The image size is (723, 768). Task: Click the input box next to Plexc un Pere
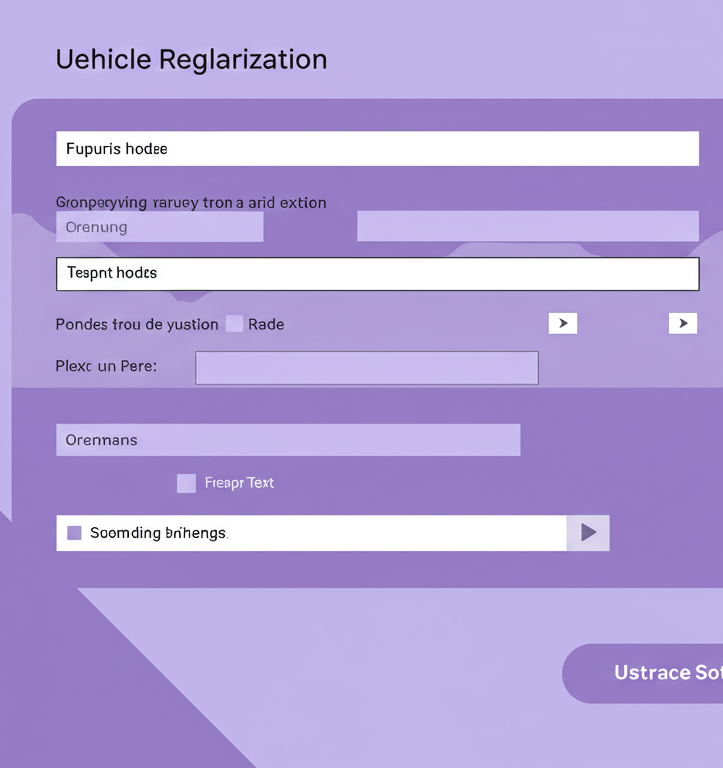coord(366,368)
